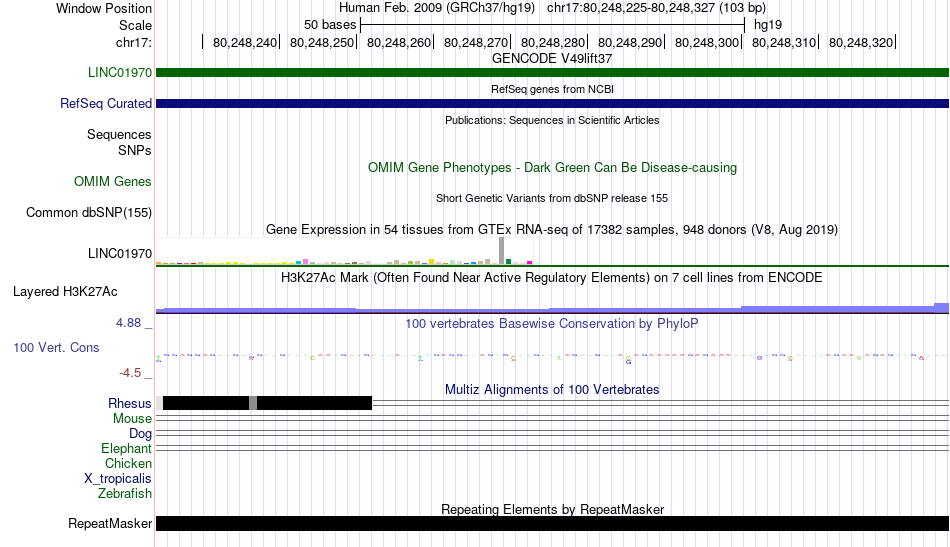The height and width of the screenshot is (547, 950).
Task: Open H3K27Ac Mark track title
Action: 552,278
